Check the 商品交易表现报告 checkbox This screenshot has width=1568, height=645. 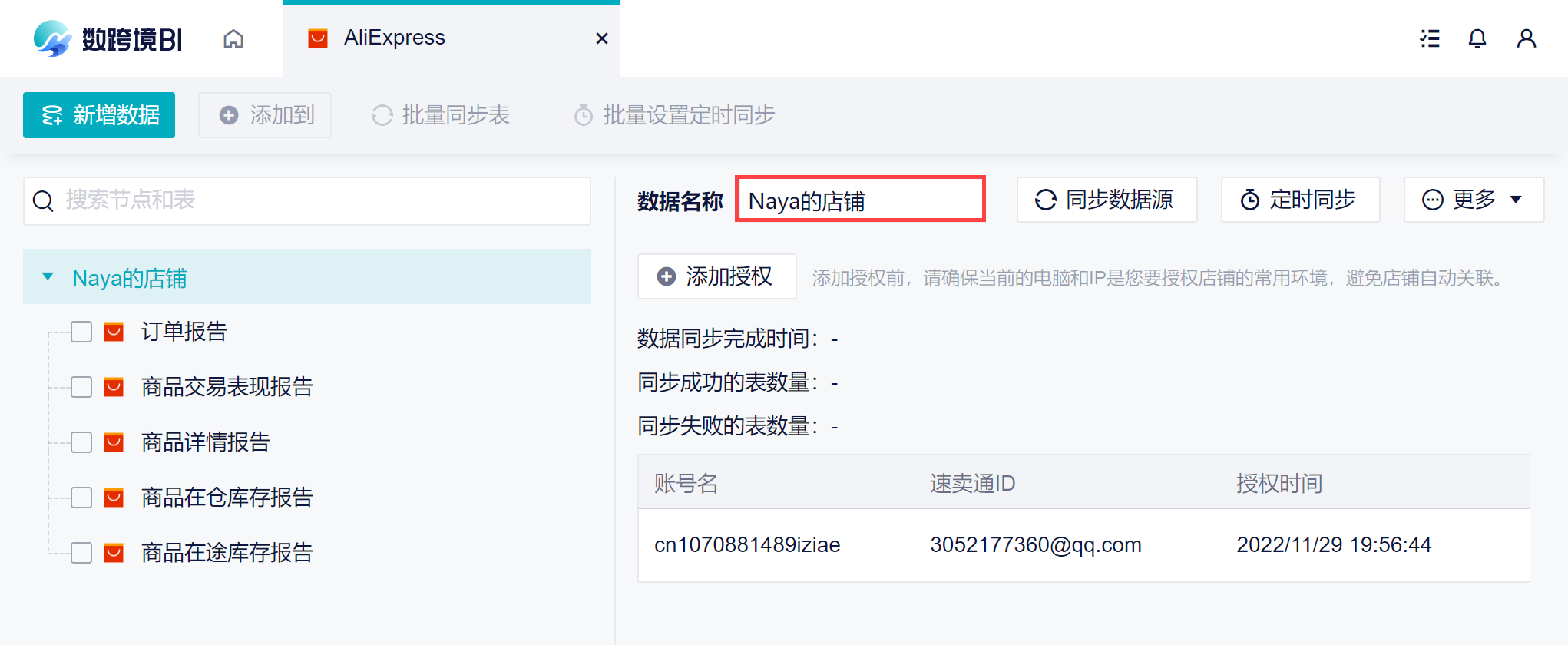click(x=81, y=387)
